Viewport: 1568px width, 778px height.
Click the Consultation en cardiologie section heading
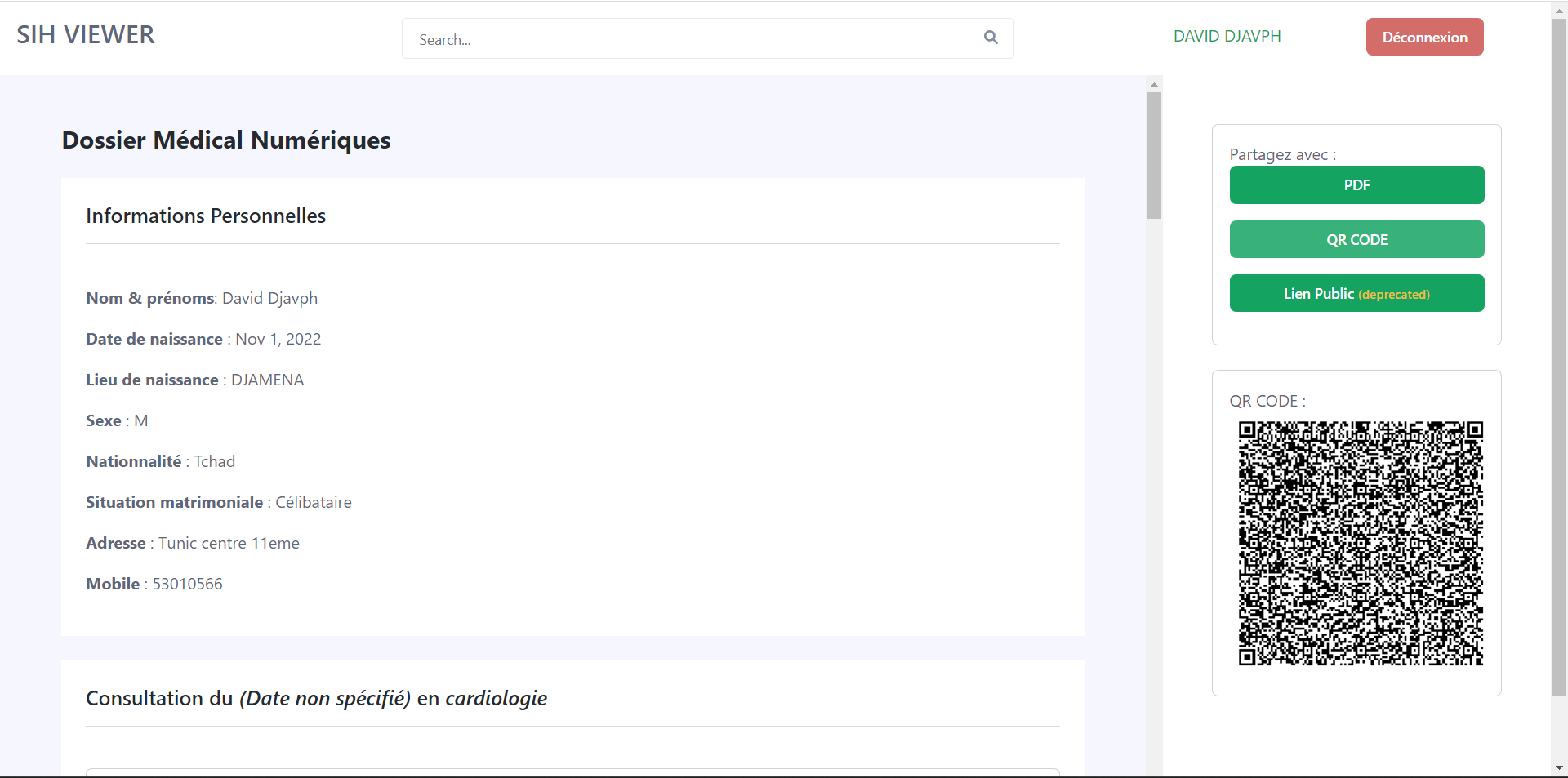pos(316,699)
